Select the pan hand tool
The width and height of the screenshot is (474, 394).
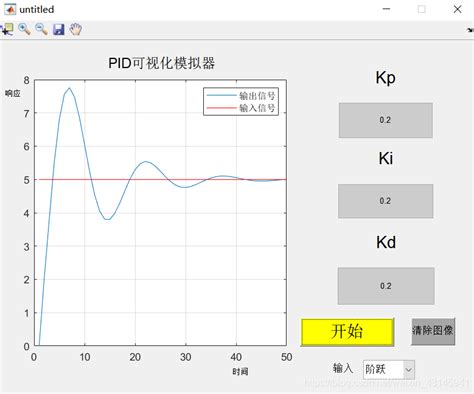(x=76, y=29)
